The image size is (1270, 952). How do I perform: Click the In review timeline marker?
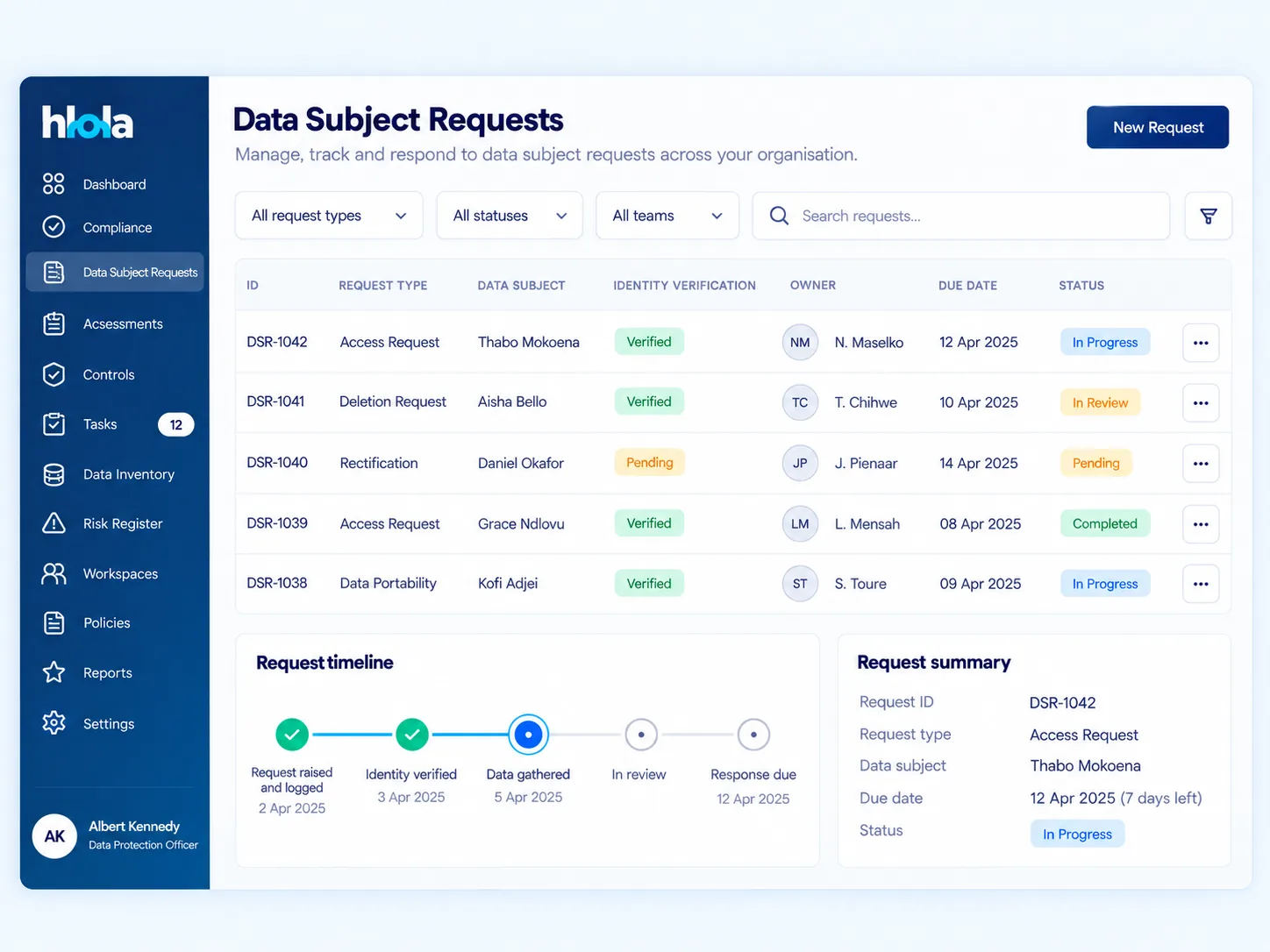tap(641, 735)
